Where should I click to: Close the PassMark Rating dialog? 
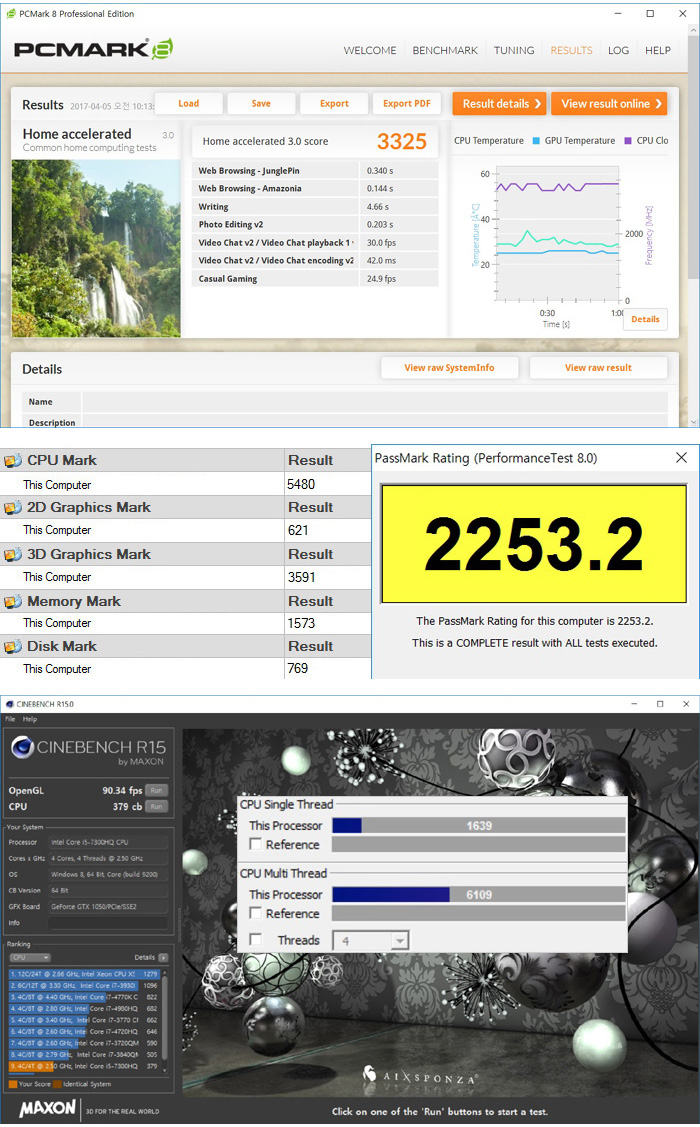coord(681,458)
